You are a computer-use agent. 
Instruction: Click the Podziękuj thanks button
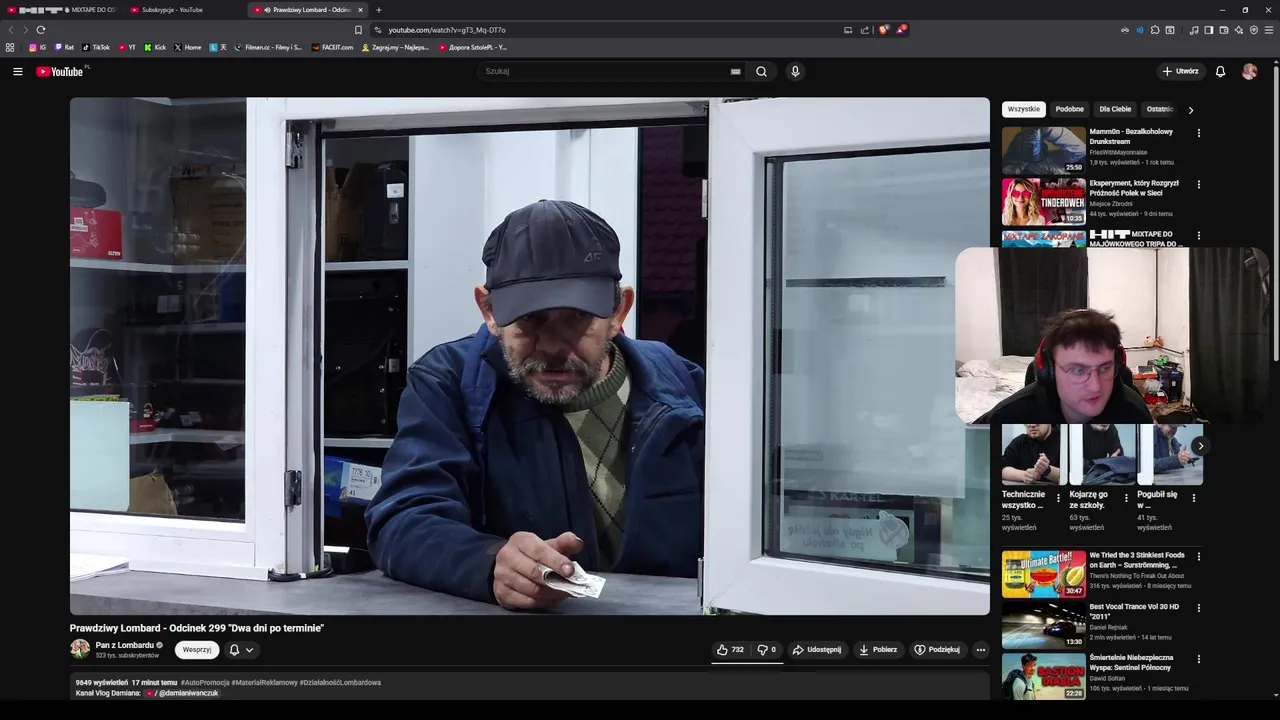pos(937,650)
